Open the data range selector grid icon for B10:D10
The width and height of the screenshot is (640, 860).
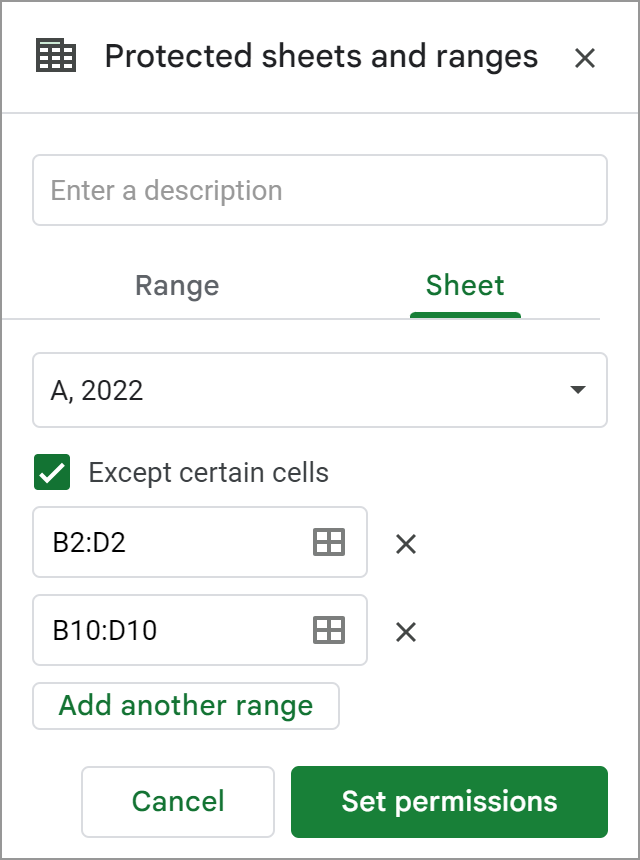coord(329,630)
